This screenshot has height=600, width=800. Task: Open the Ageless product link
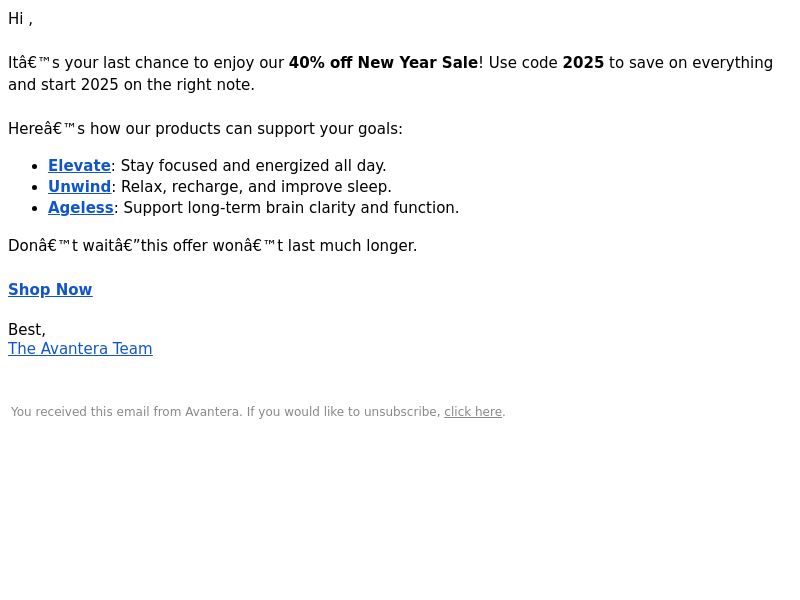(x=81, y=208)
